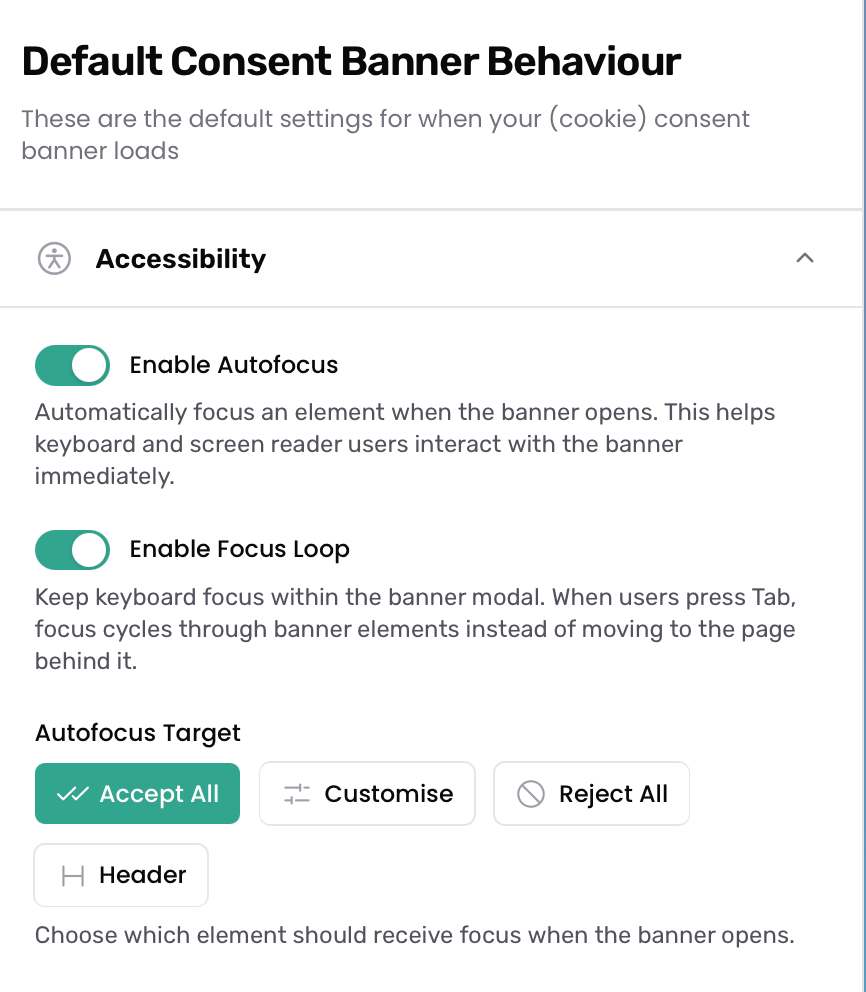Click the focus loop description paragraph
Screen dimensions: 866x992
pyautogui.click(x=415, y=629)
